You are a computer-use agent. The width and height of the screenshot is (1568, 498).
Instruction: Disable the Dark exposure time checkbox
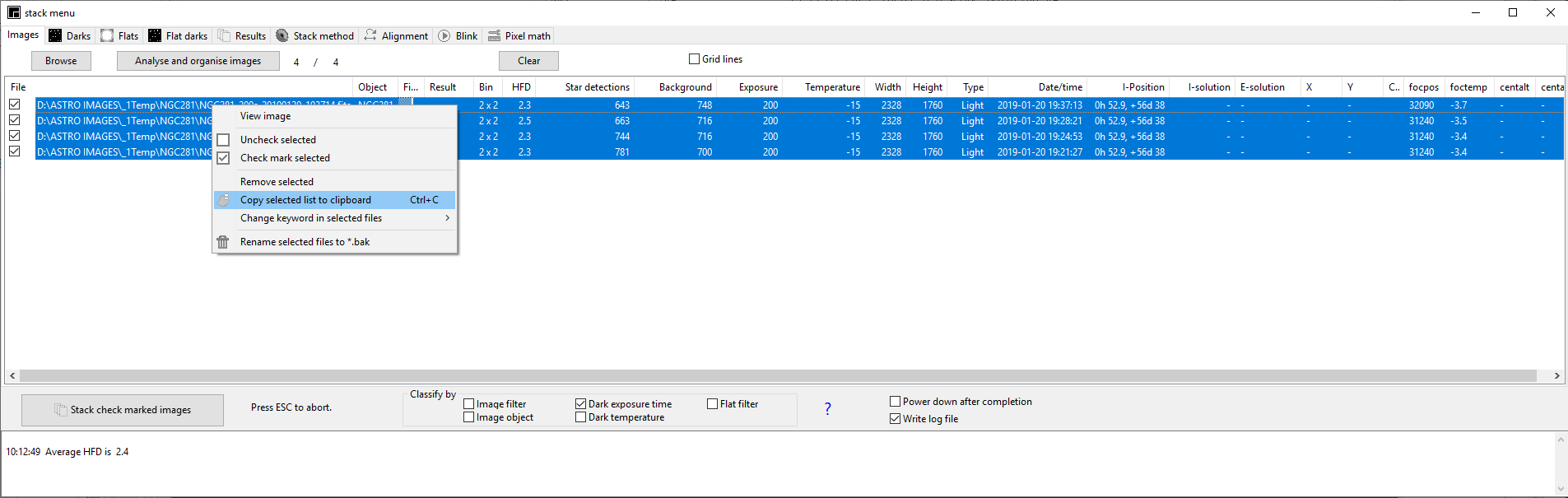pyautogui.click(x=581, y=404)
